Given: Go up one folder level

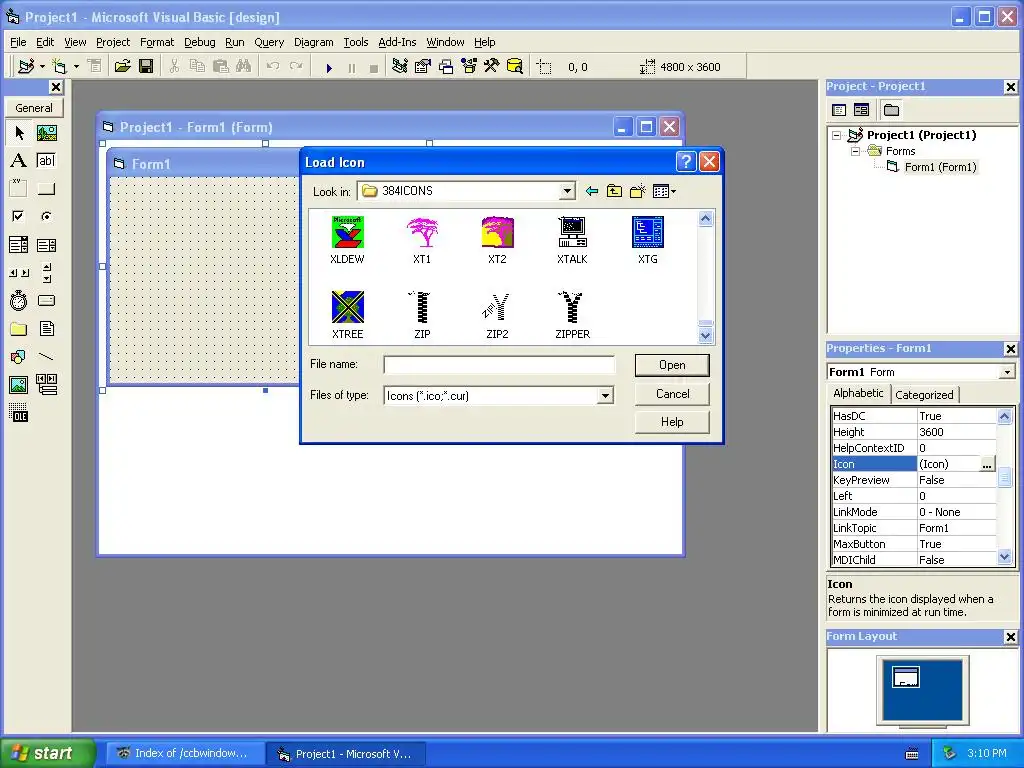Looking at the screenshot, I should tap(614, 191).
